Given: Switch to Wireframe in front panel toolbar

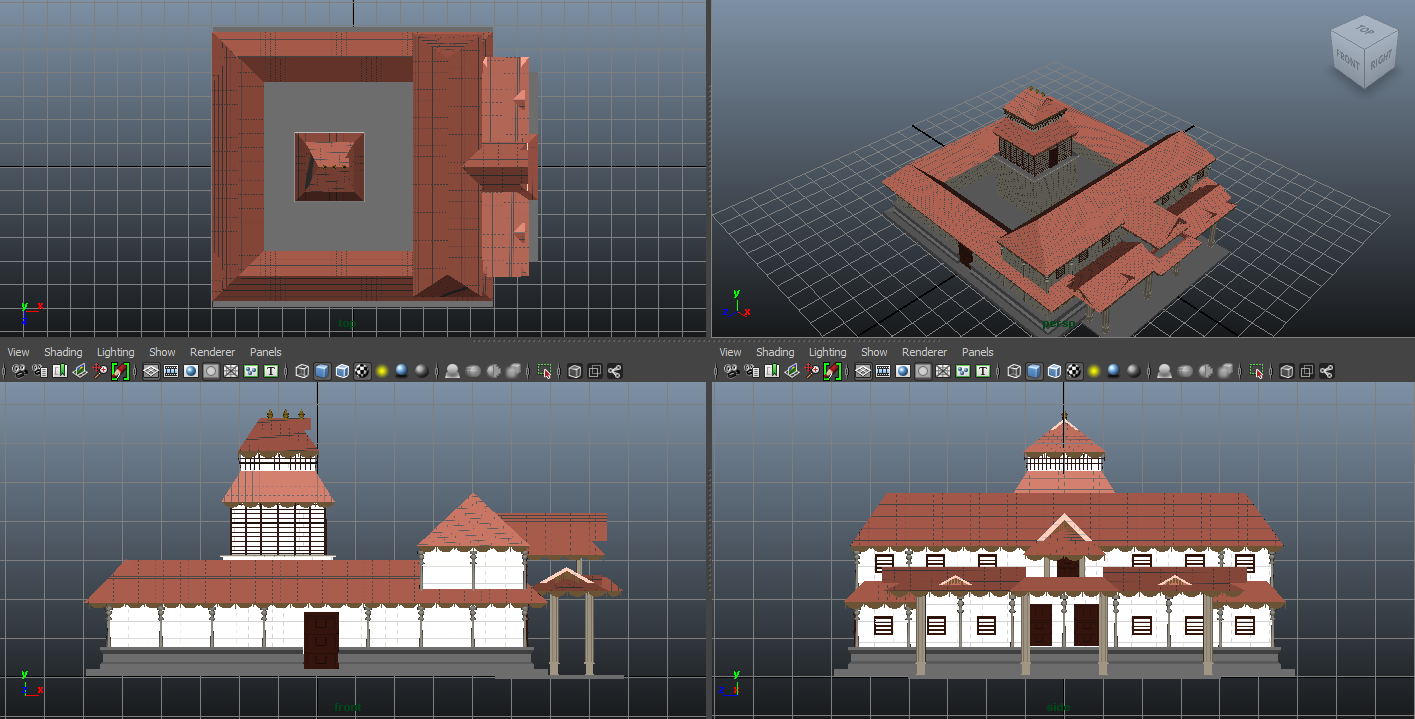Looking at the screenshot, I should pos(302,371).
